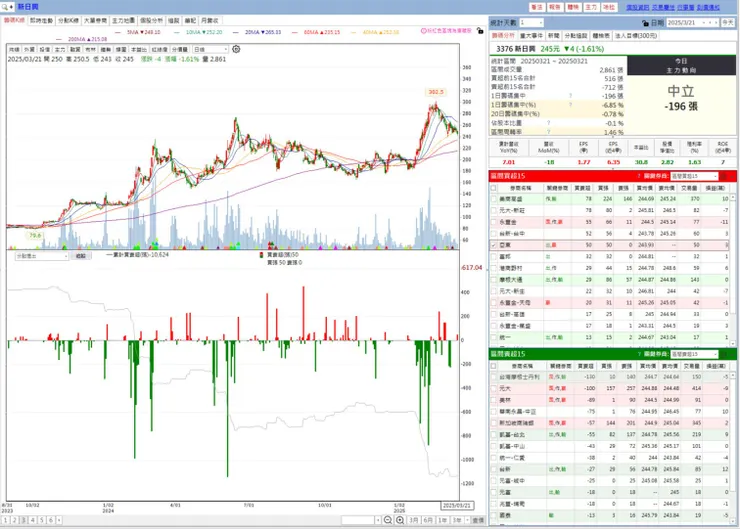Tick the checkbox for 摩根大通 row
The width and height of the screenshot is (740, 529).
click(x=494, y=280)
